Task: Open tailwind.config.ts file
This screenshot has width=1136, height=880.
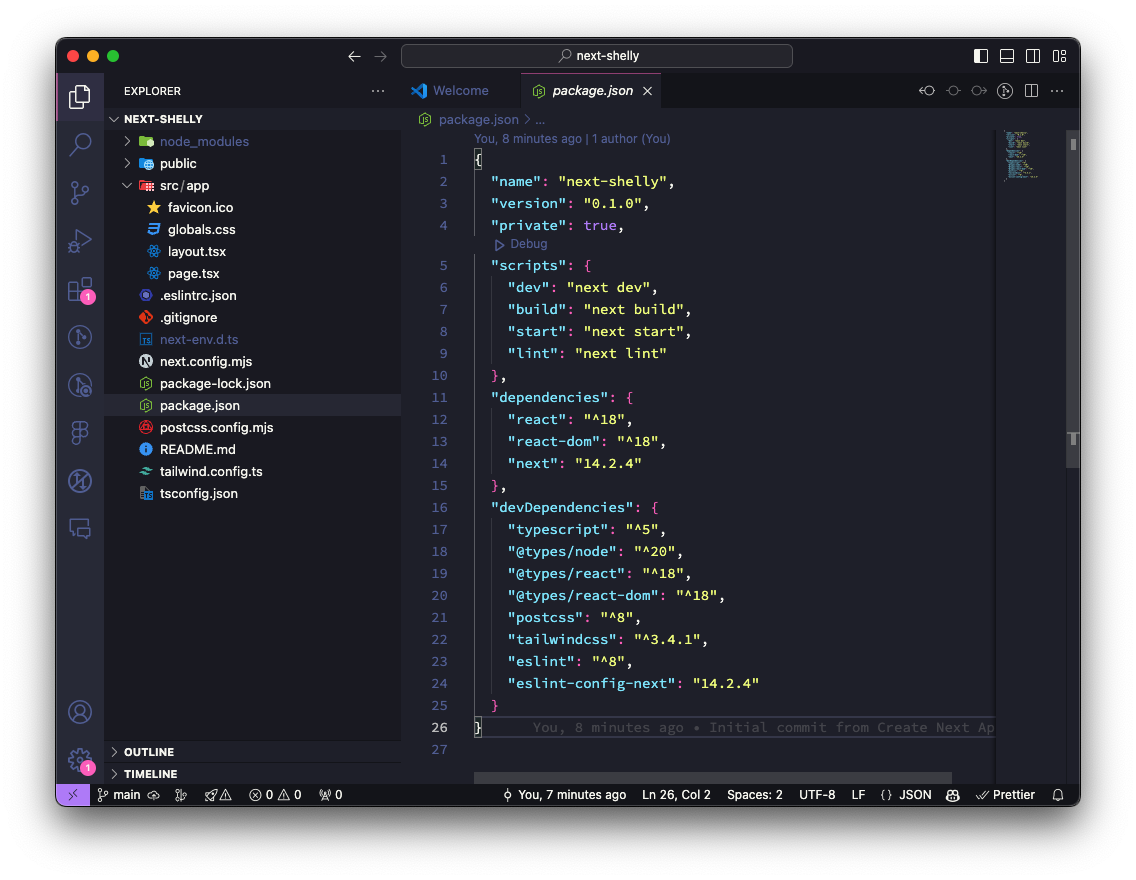Action: coord(252,472)
